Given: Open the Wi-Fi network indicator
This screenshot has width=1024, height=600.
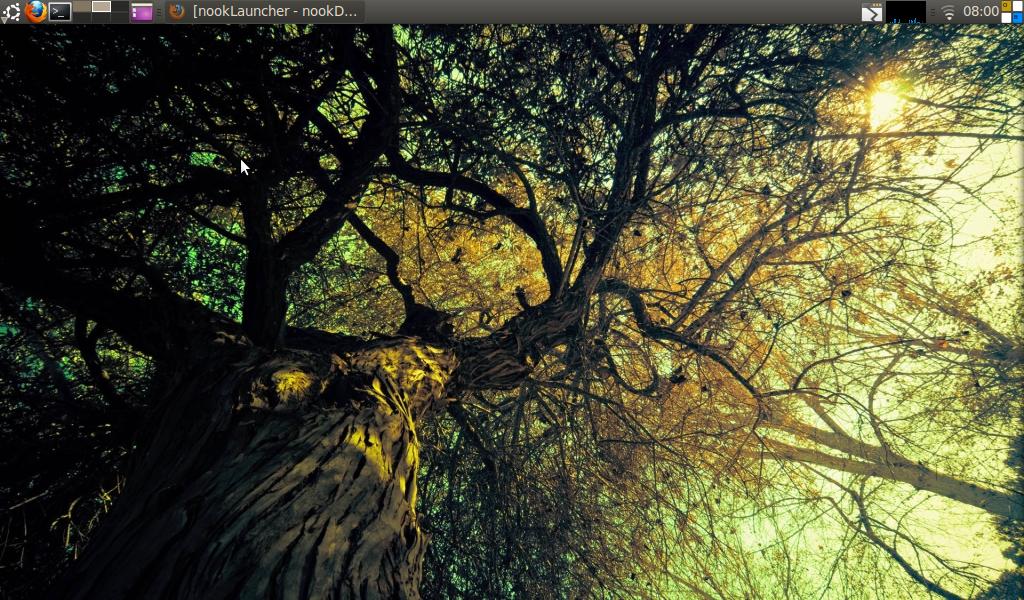Looking at the screenshot, I should (x=948, y=12).
